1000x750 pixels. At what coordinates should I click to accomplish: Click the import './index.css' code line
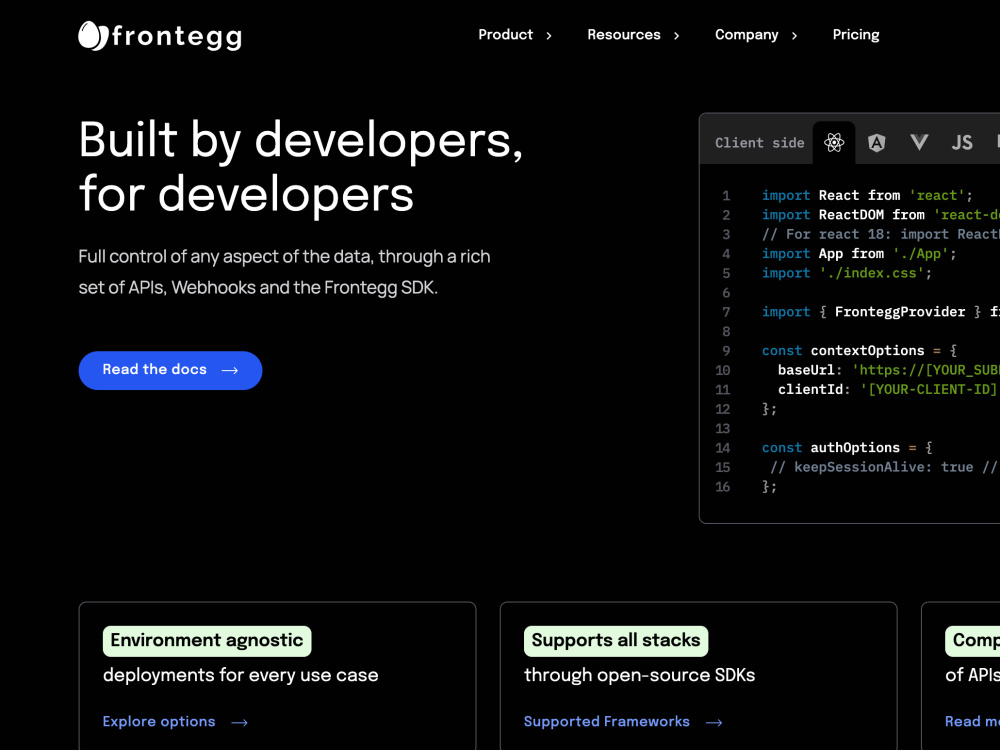pos(846,273)
